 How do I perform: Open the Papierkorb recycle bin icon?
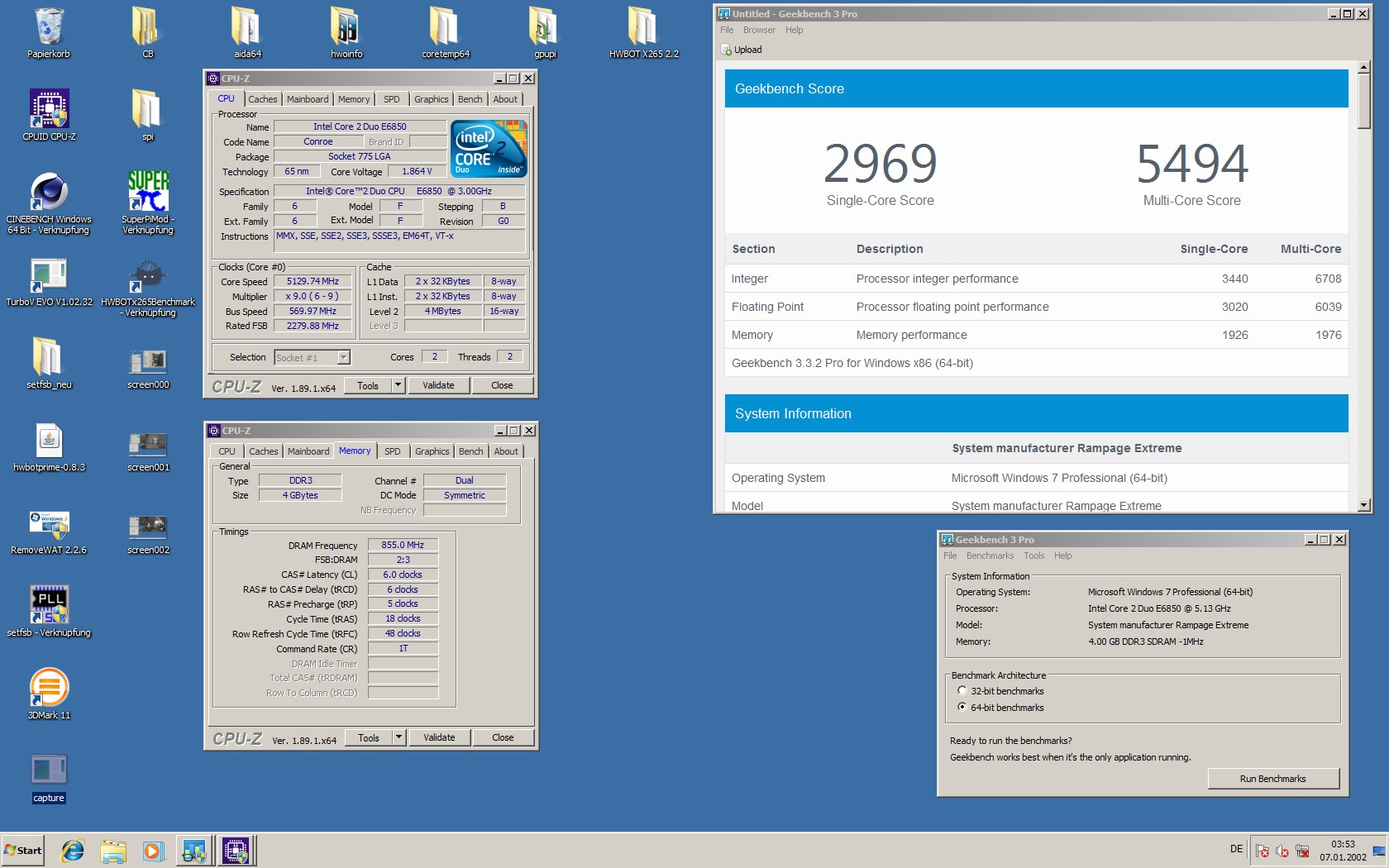coord(49,33)
